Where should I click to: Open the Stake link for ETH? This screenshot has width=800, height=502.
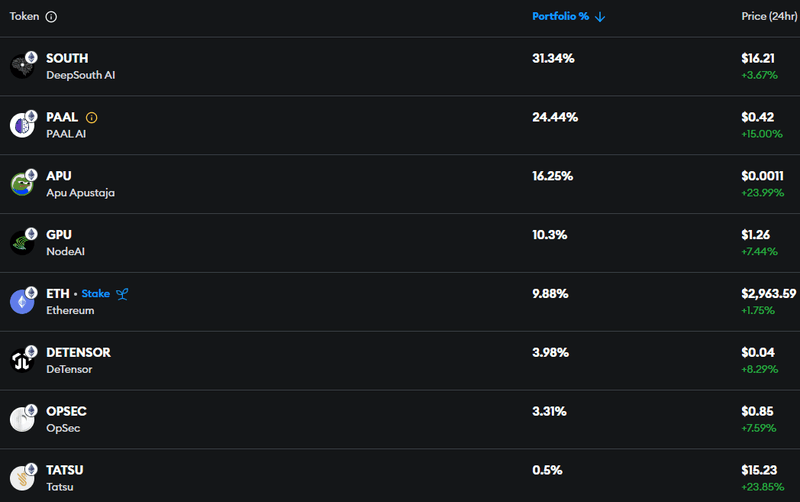[96, 294]
